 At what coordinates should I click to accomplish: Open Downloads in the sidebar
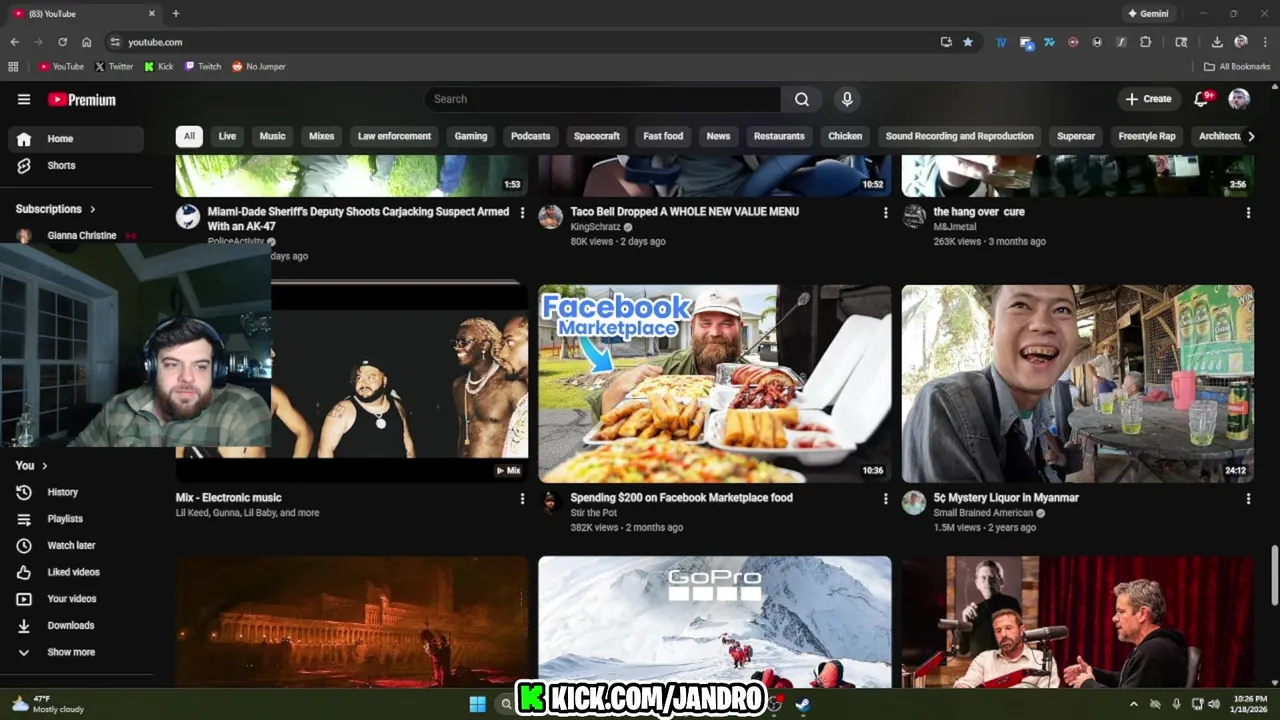76,625
